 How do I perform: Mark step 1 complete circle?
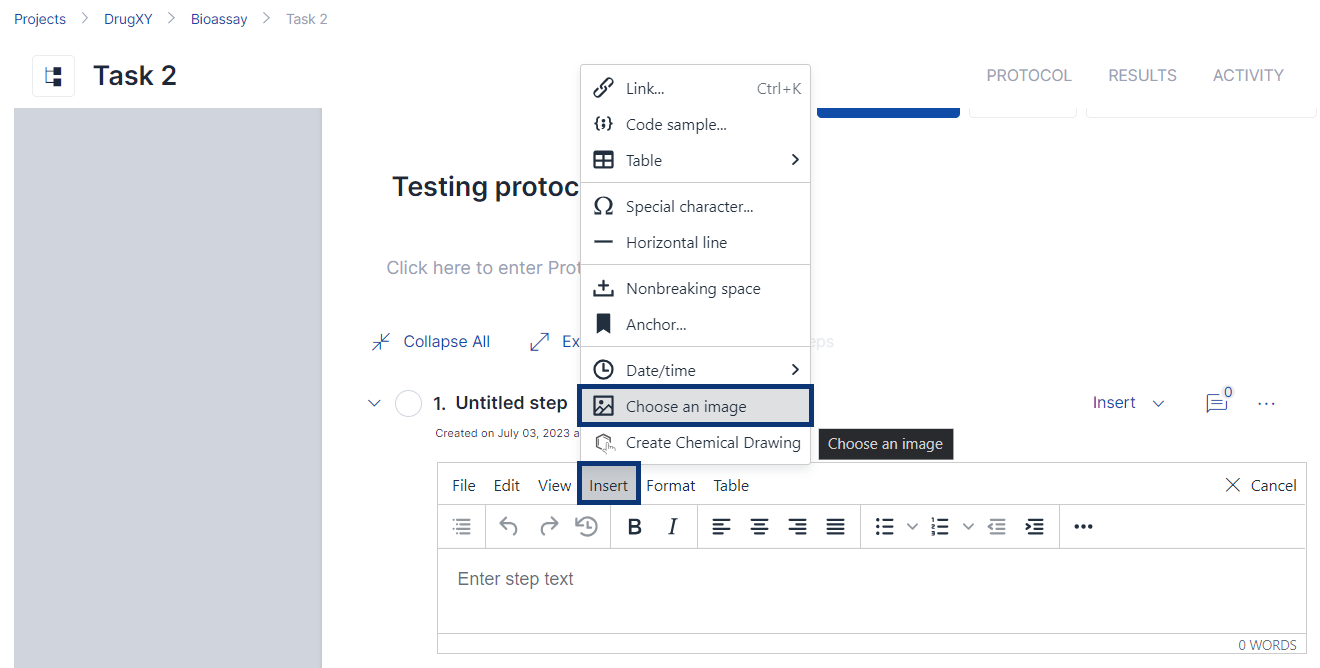click(x=408, y=403)
